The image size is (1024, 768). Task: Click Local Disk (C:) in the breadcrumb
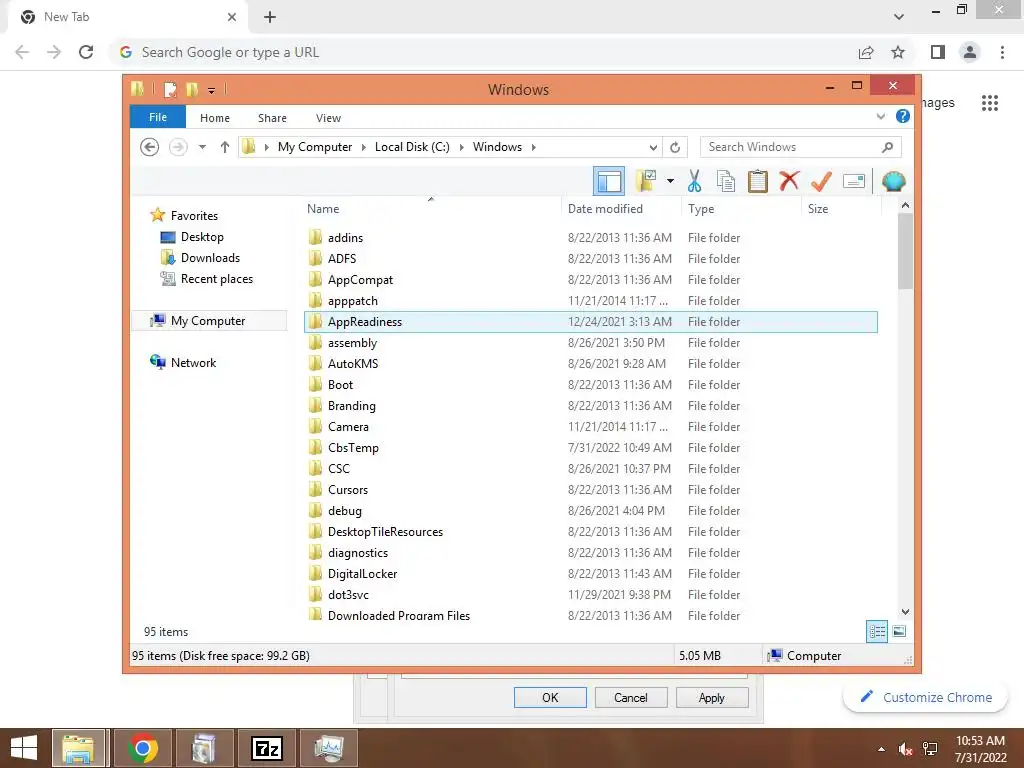coord(412,147)
